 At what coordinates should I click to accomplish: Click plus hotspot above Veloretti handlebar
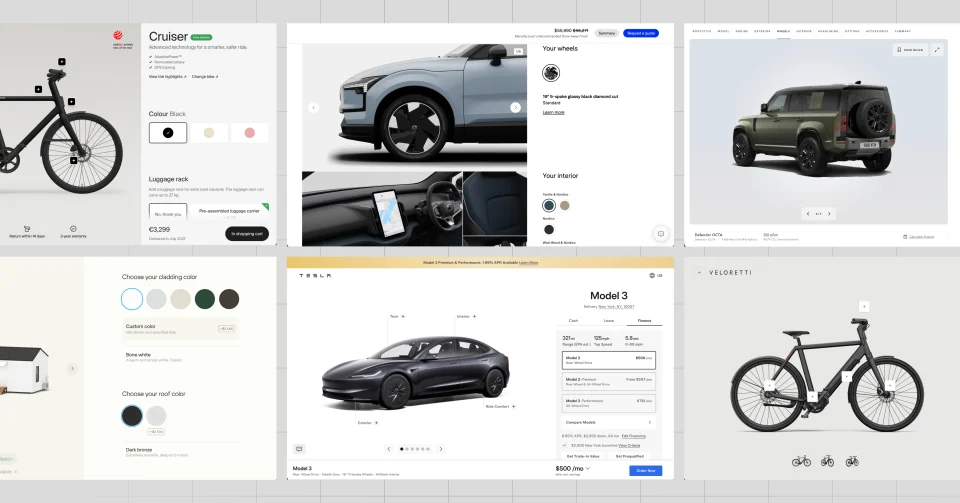point(864,307)
